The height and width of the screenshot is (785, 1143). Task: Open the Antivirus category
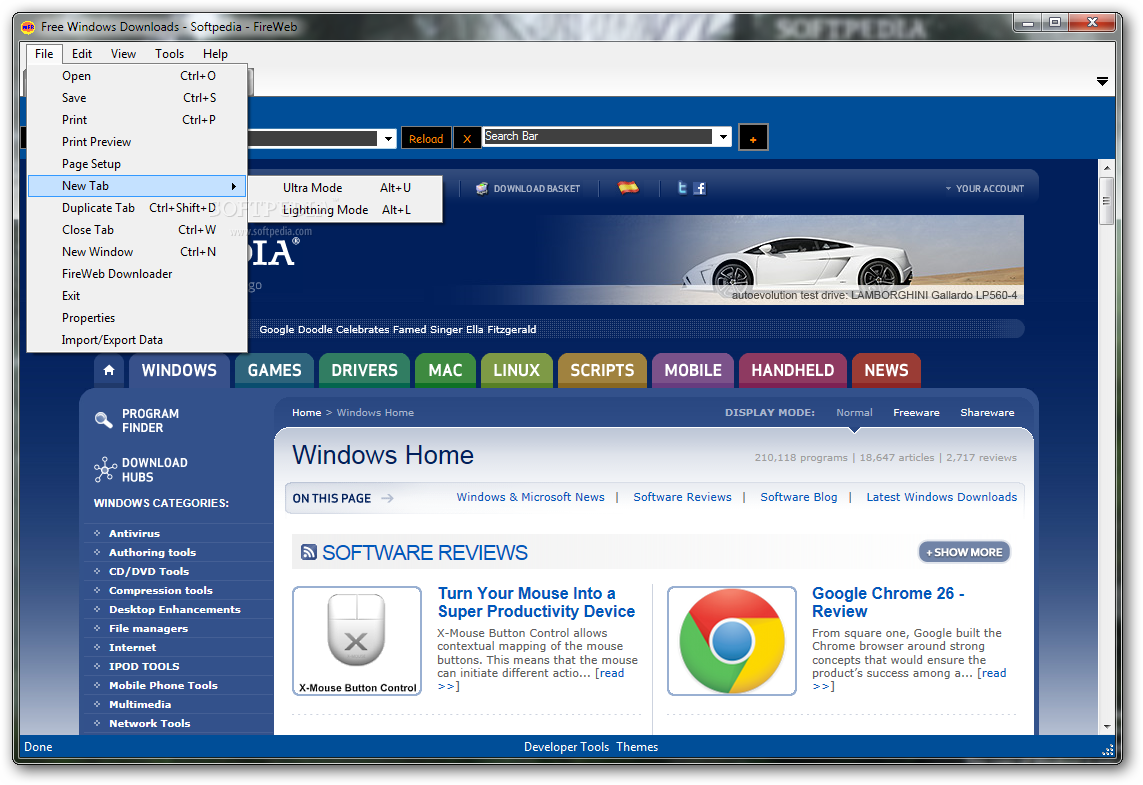pos(134,534)
